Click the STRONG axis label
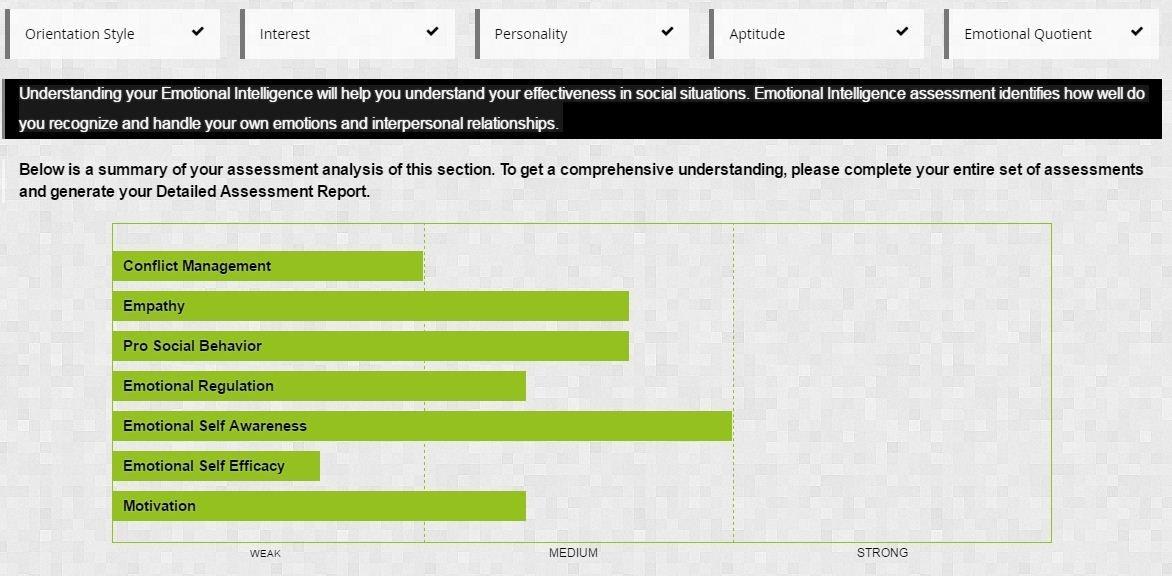 point(882,553)
